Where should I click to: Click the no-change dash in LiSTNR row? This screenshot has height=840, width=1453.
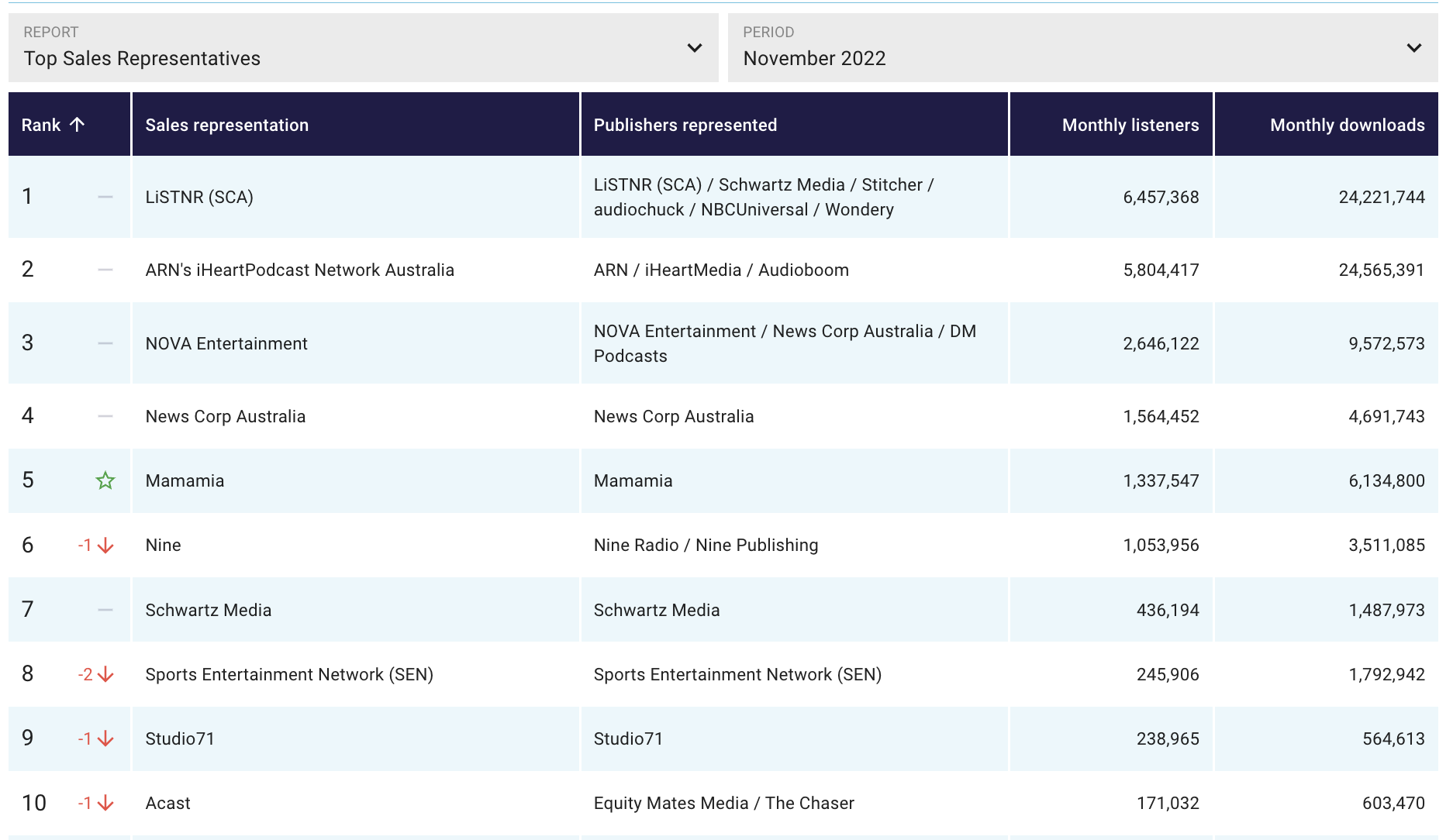[x=105, y=197]
